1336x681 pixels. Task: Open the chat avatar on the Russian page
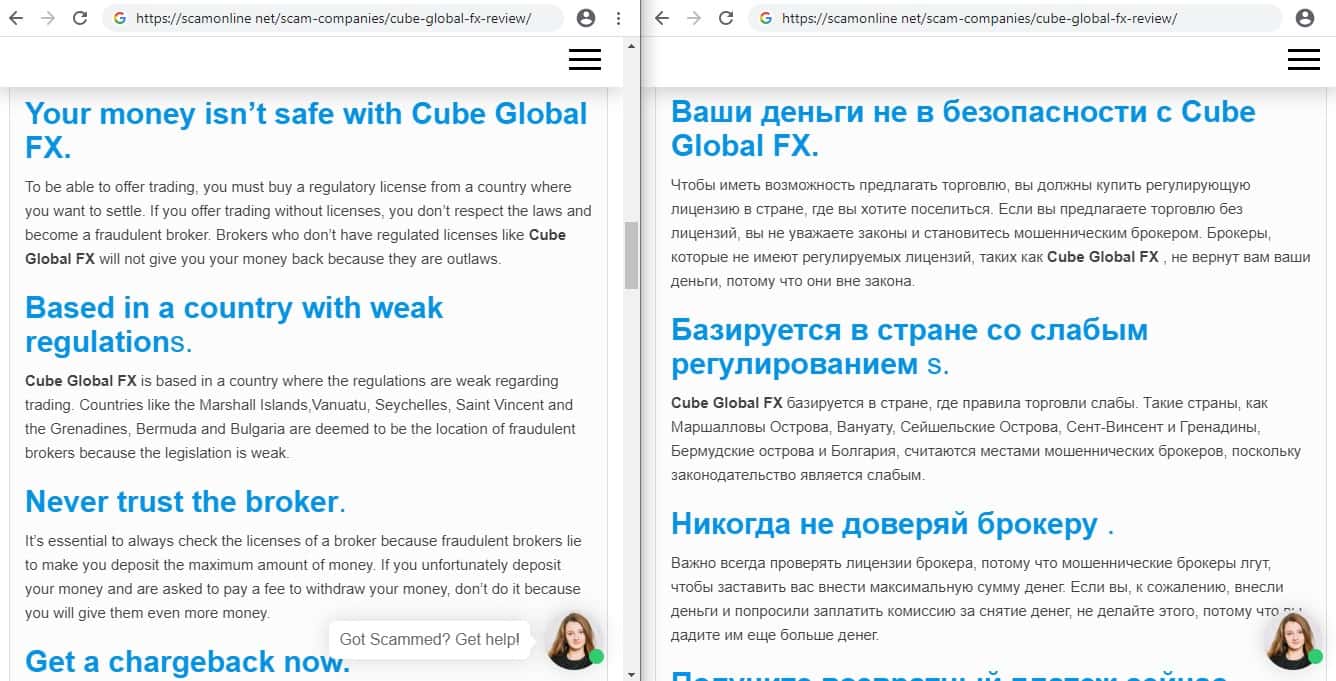coord(1293,640)
